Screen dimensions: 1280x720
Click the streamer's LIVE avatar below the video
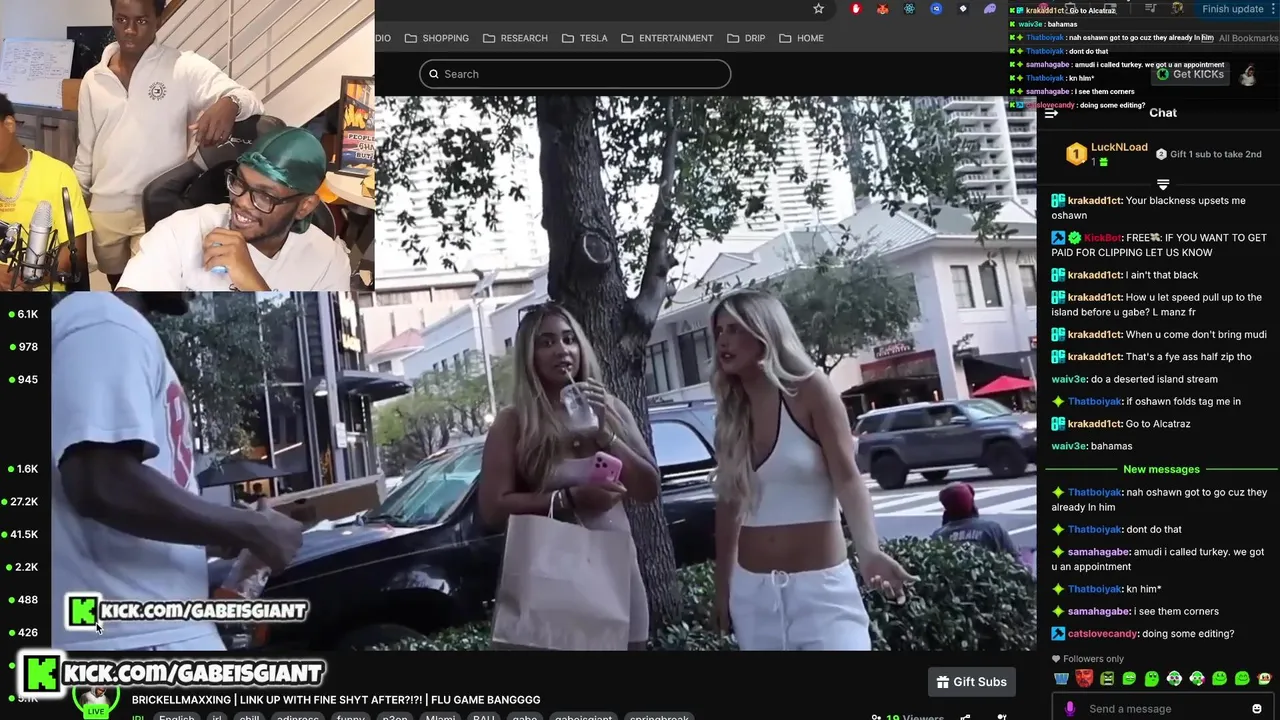[95, 700]
